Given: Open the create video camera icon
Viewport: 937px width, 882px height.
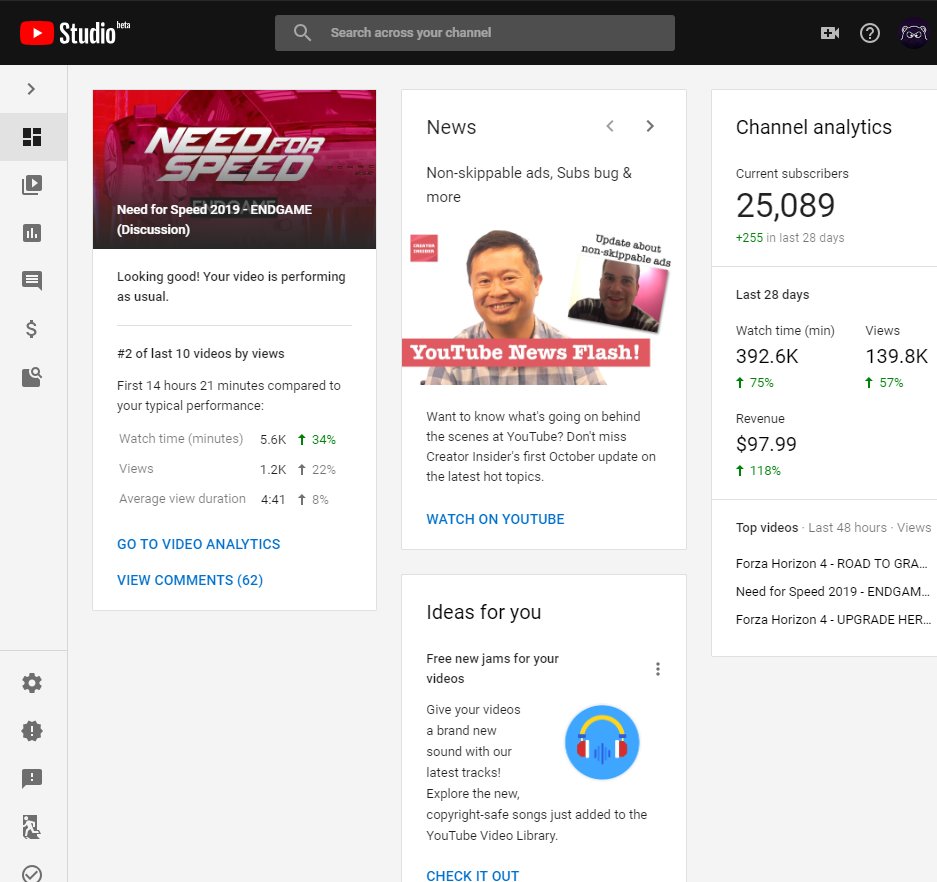Looking at the screenshot, I should 829,33.
